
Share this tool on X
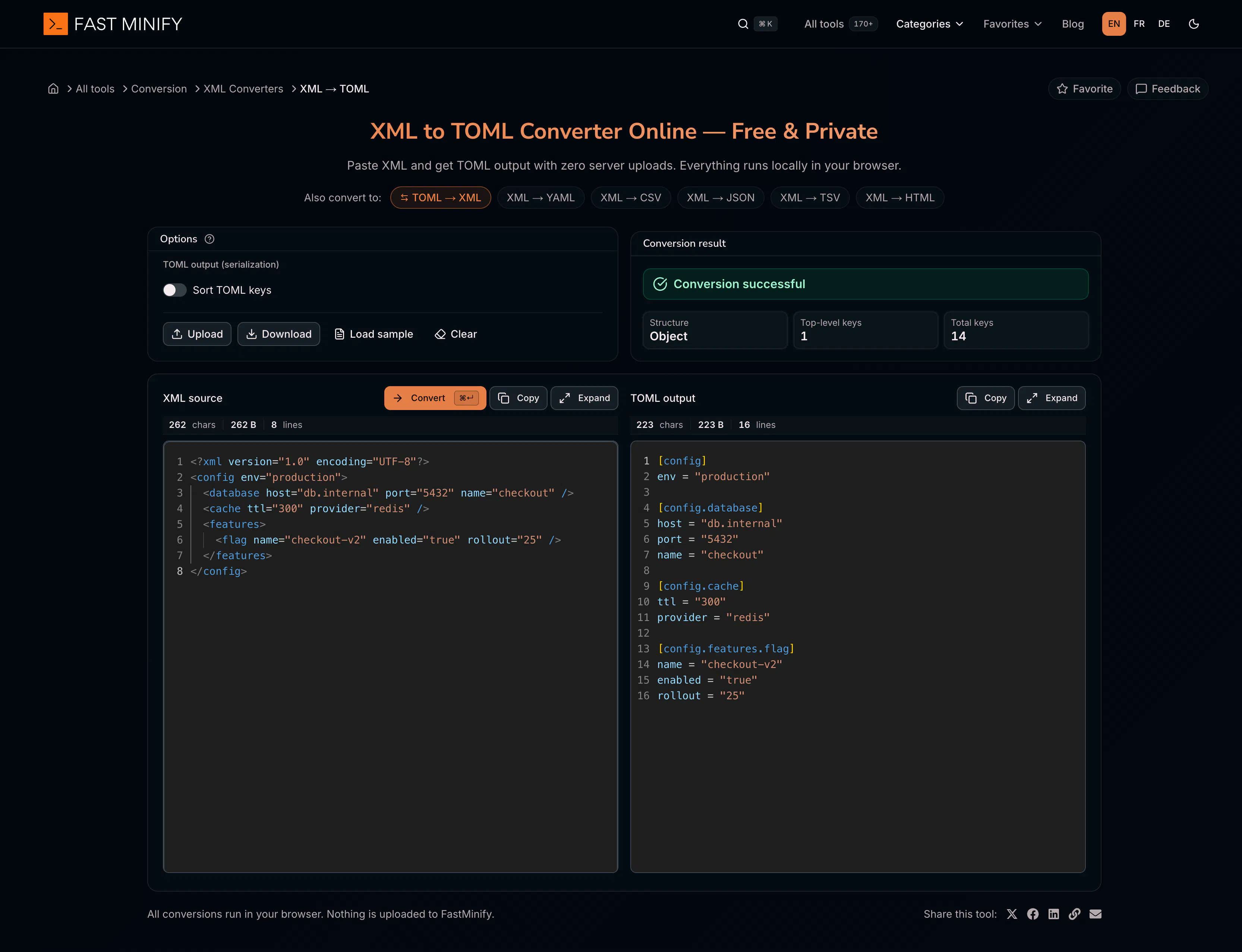tap(1012, 914)
